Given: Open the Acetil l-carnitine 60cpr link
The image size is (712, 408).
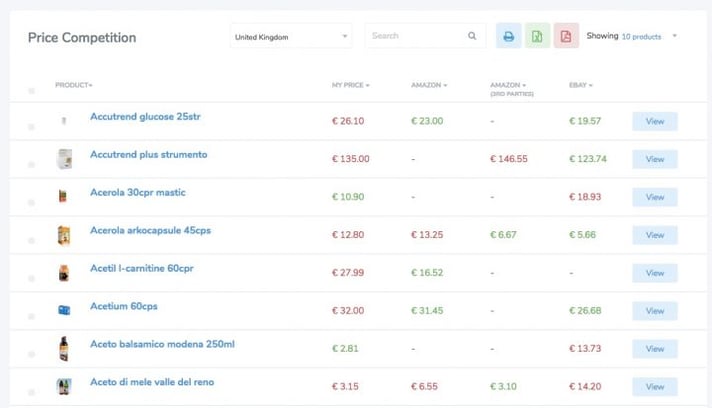Looking at the screenshot, I should click(x=142, y=268).
